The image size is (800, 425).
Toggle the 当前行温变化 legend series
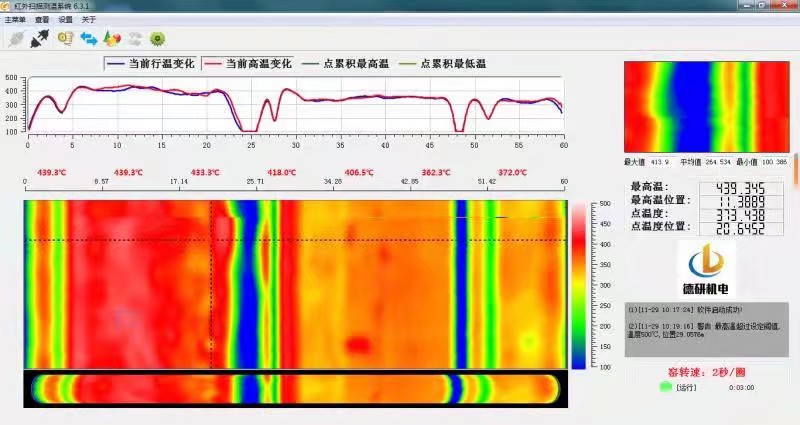click(151, 64)
